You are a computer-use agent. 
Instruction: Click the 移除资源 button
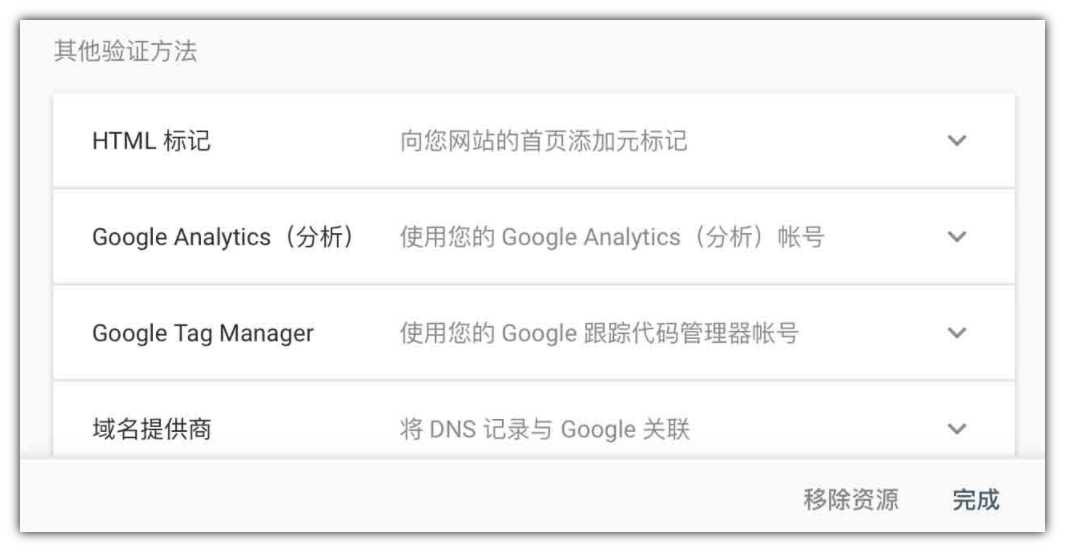point(850,500)
